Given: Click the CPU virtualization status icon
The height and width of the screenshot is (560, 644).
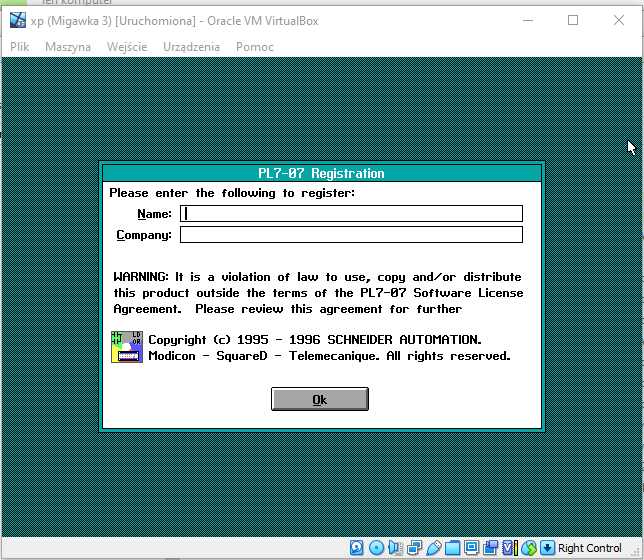Looking at the screenshot, I should (510, 547).
